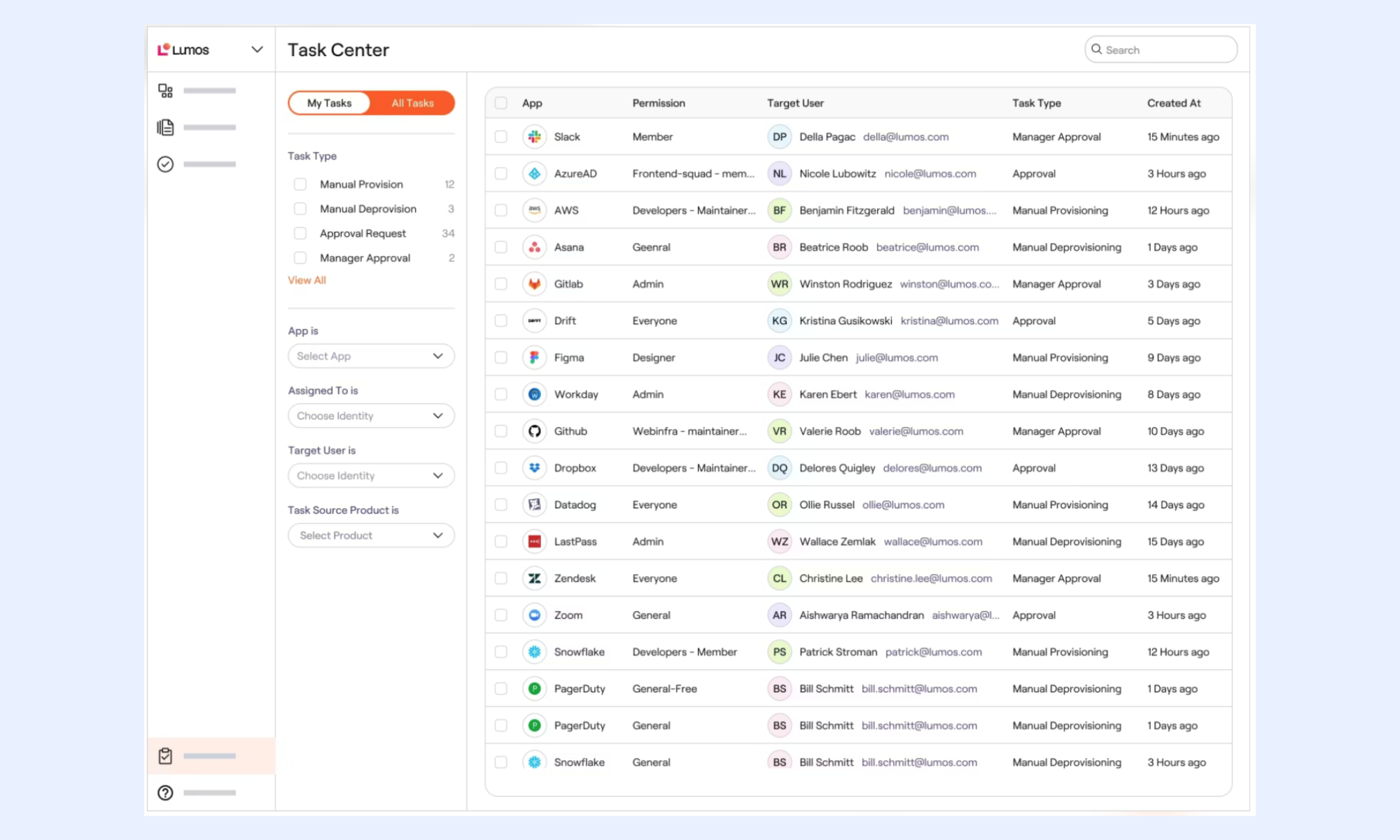The height and width of the screenshot is (840, 1400).
Task: Click the Dropbox app icon
Action: coord(535,468)
